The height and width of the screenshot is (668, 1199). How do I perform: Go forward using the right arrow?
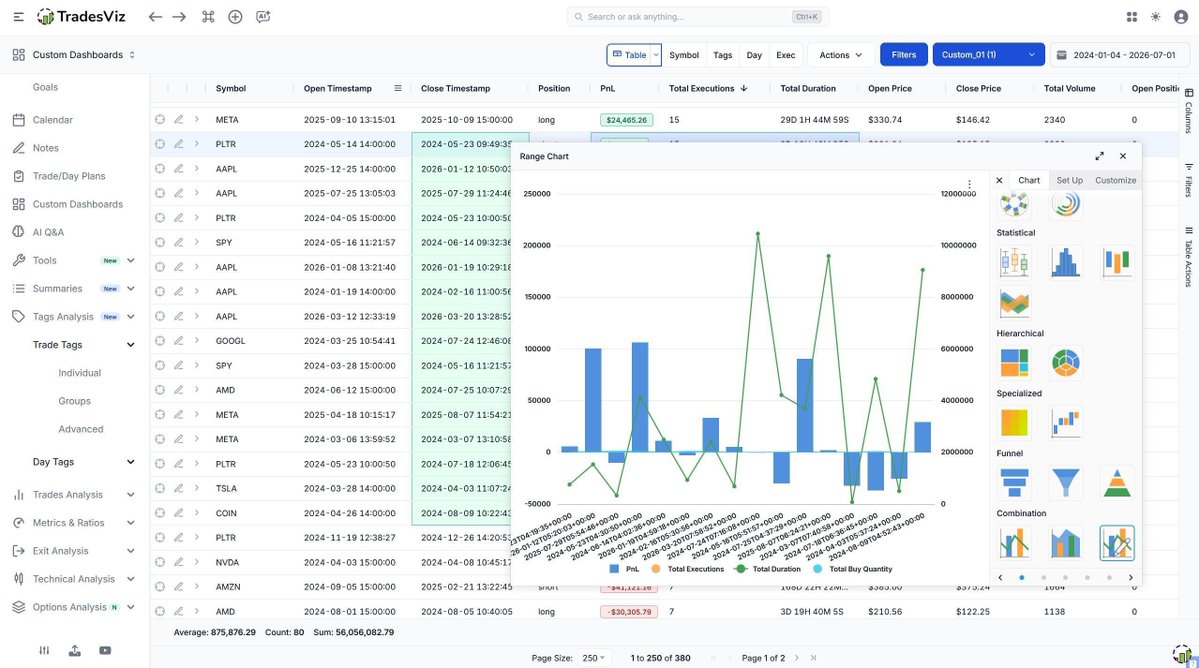(x=179, y=17)
